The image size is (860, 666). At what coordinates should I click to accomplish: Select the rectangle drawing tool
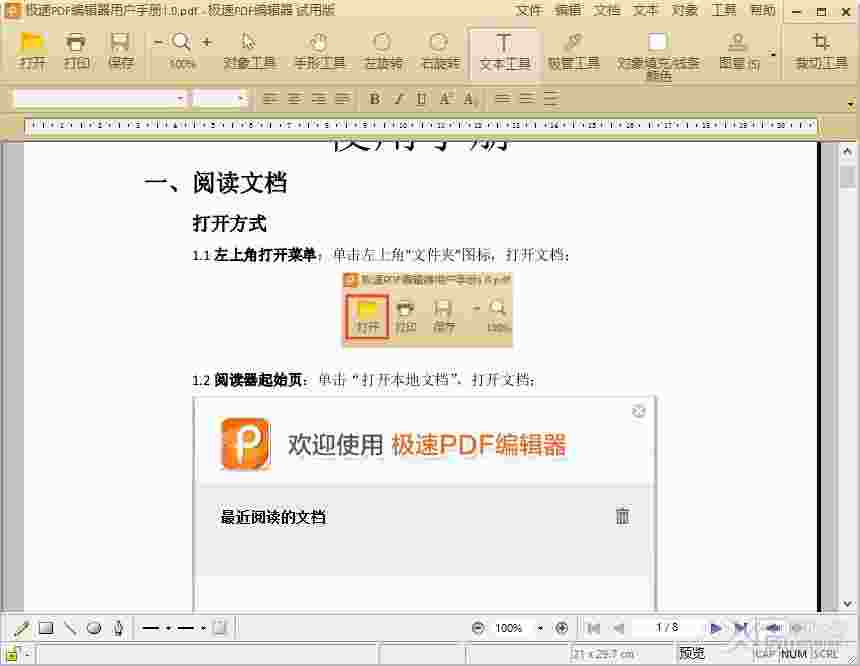(x=46, y=628)
